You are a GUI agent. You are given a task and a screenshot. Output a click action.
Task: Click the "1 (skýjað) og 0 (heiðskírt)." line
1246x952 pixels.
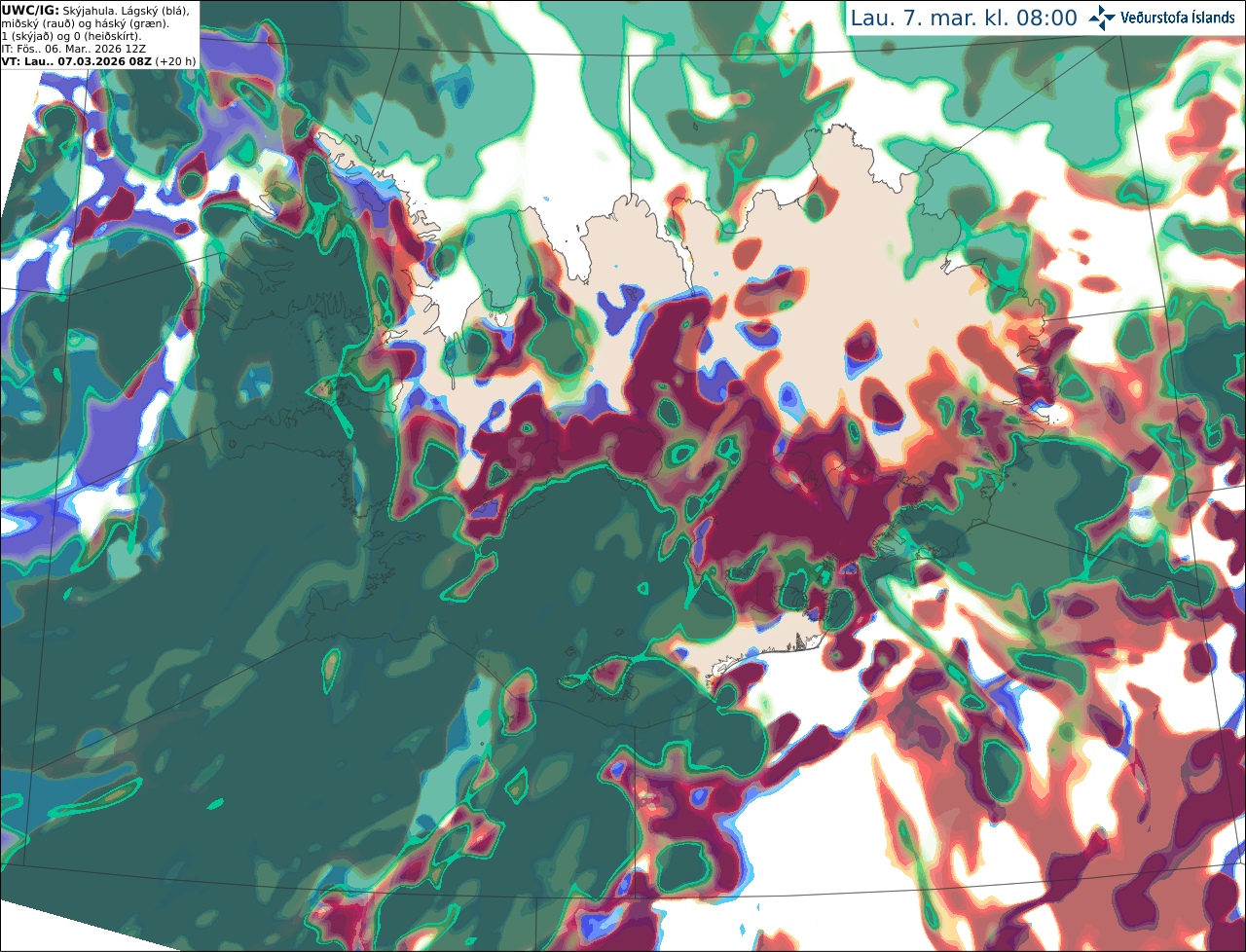[71, 35]
